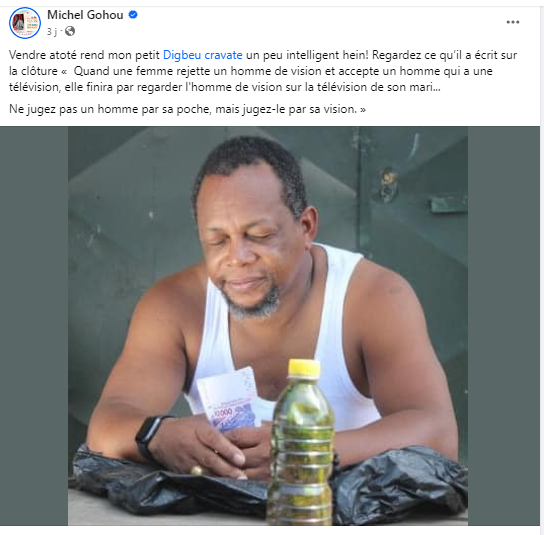Click the 'Ne jugez pas un homme' paragraph
This screenshot has height=535, width=544.
(x=187, y=109)
